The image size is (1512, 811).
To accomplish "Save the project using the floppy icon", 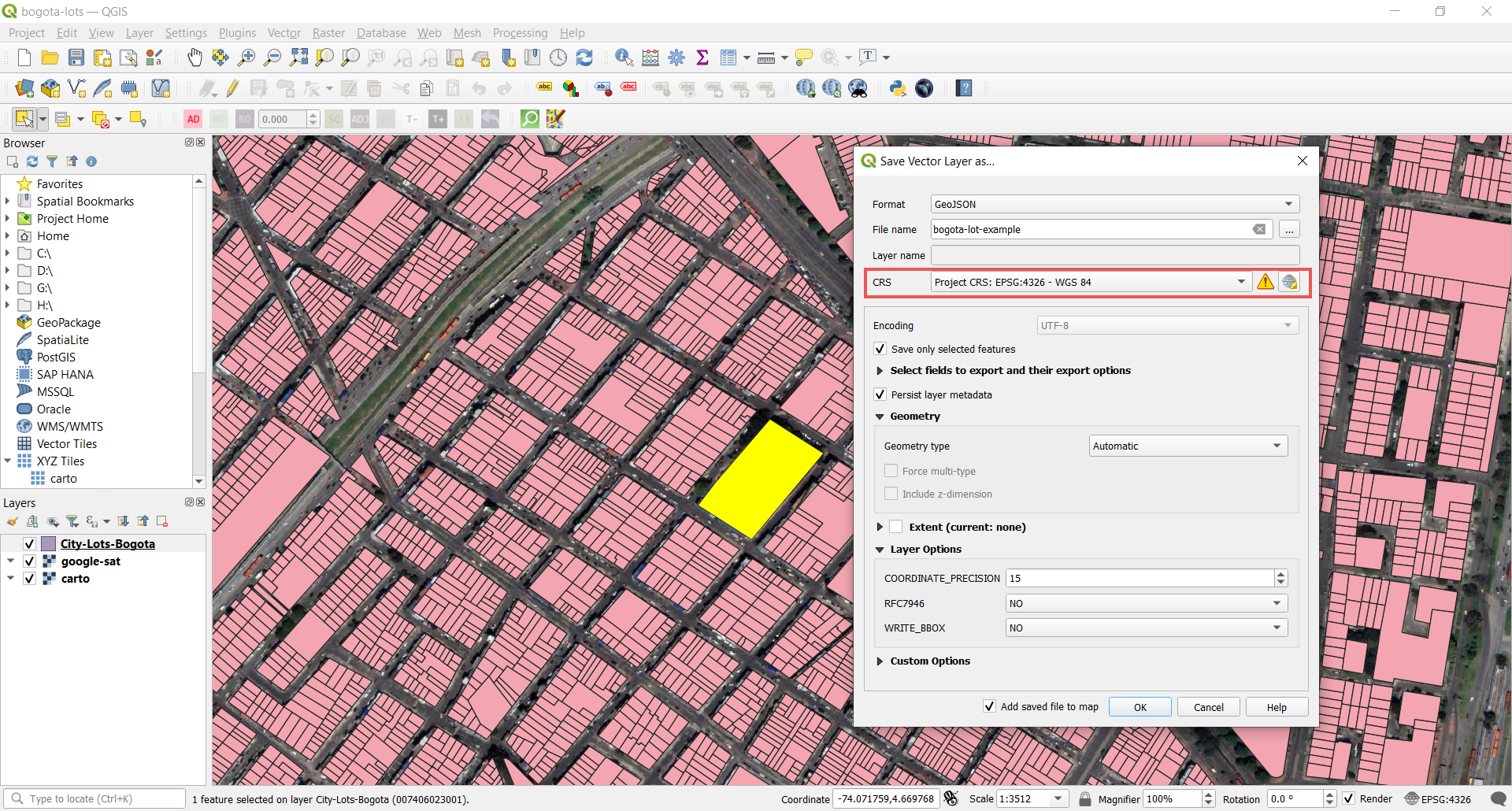I will coord(76,57).
